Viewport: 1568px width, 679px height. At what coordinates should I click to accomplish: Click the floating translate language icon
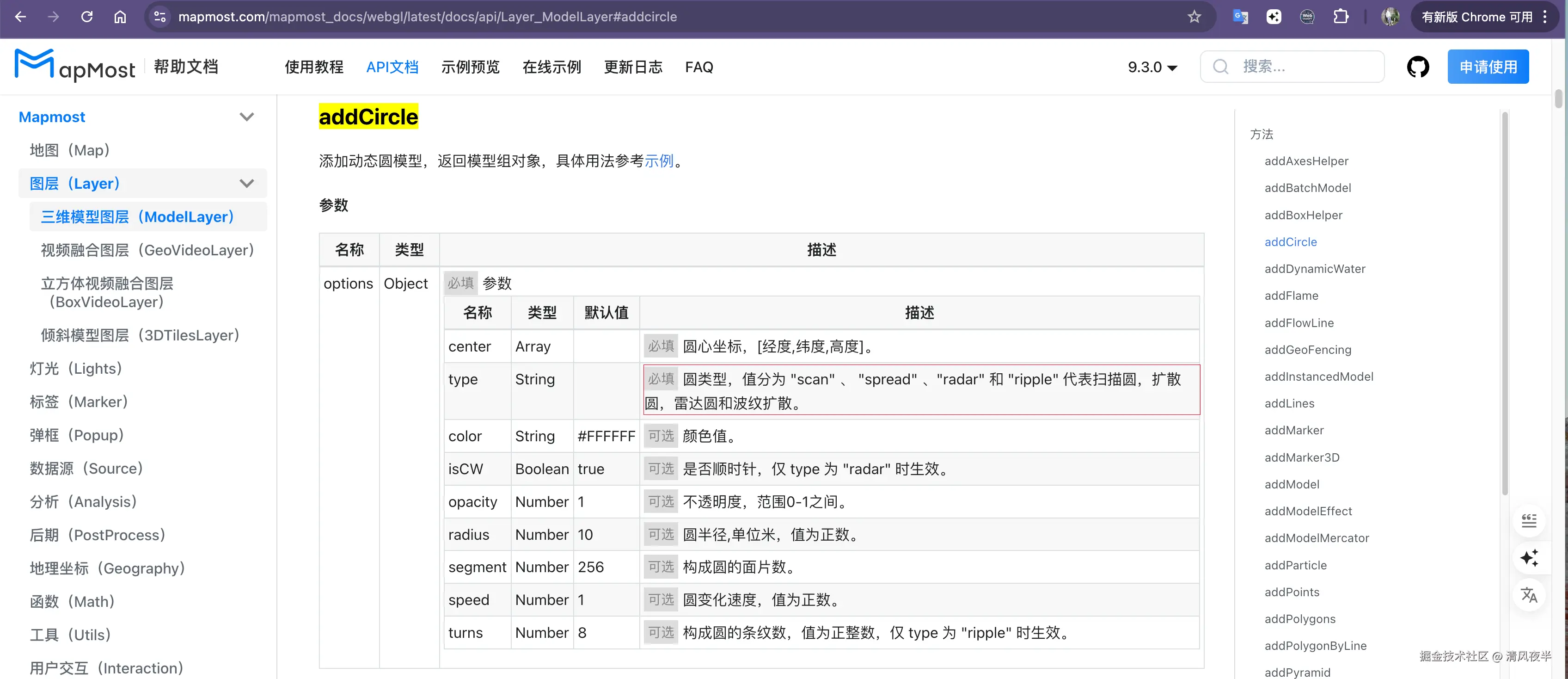click(1528, 595)
